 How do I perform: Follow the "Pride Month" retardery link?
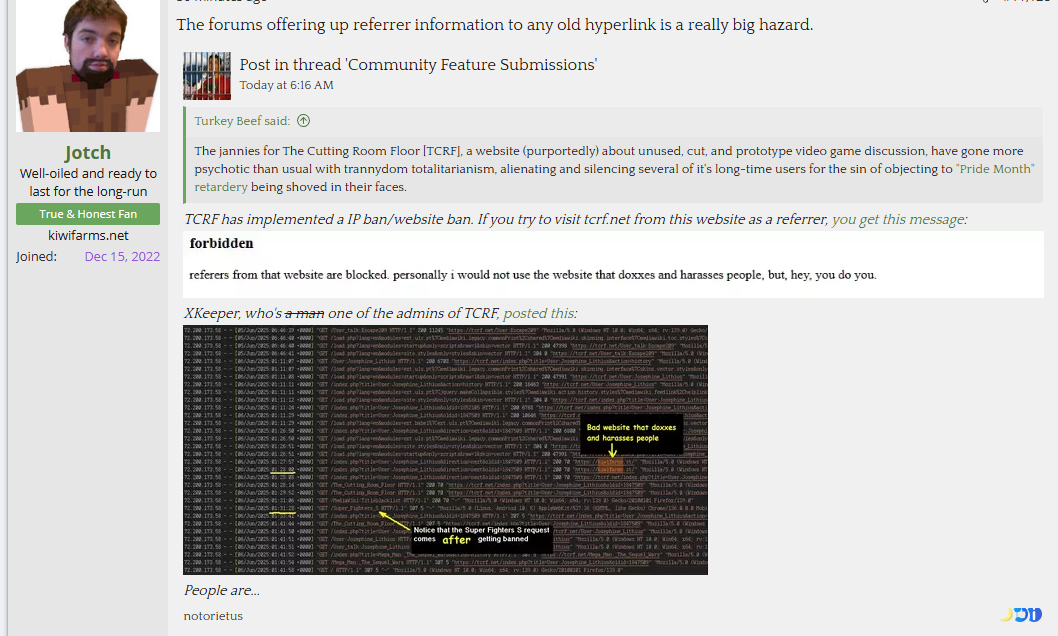(995, 169)
